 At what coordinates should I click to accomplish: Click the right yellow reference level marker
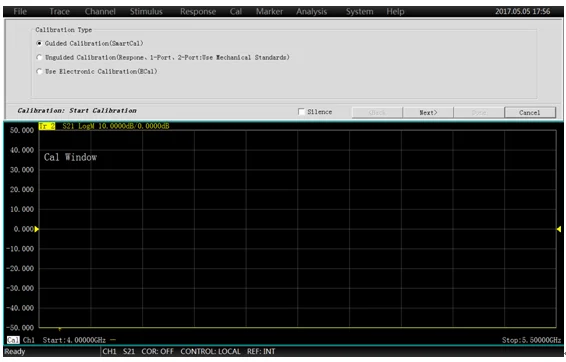coord(559,229)
